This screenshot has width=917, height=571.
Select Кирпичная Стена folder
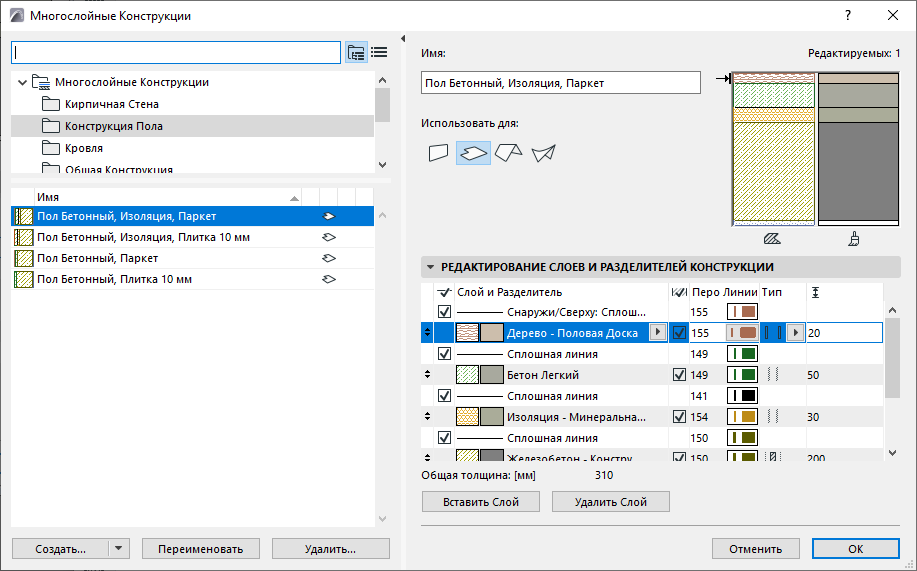pos(112,104)
